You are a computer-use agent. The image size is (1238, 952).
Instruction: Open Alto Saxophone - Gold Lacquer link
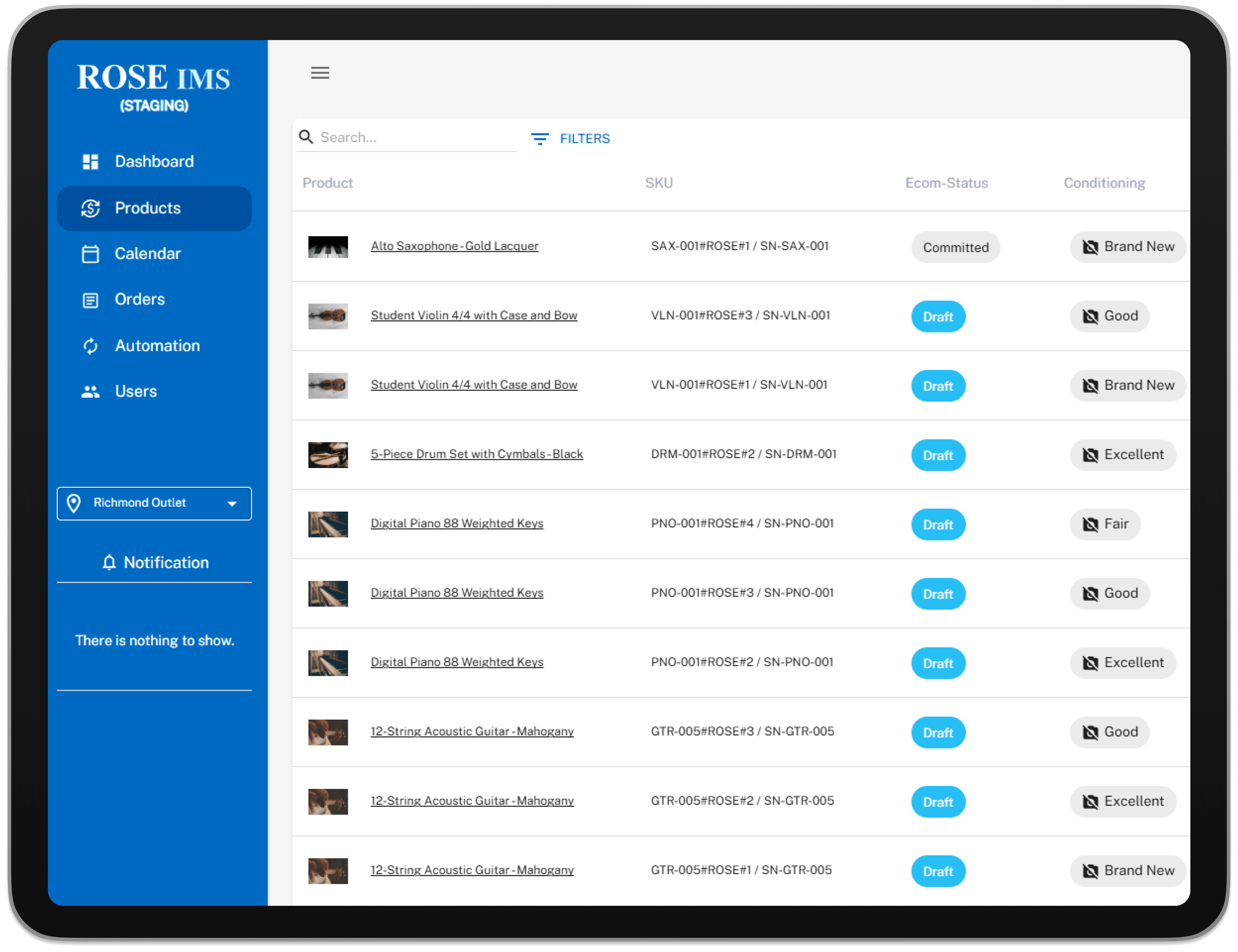[x=454, y=246]
